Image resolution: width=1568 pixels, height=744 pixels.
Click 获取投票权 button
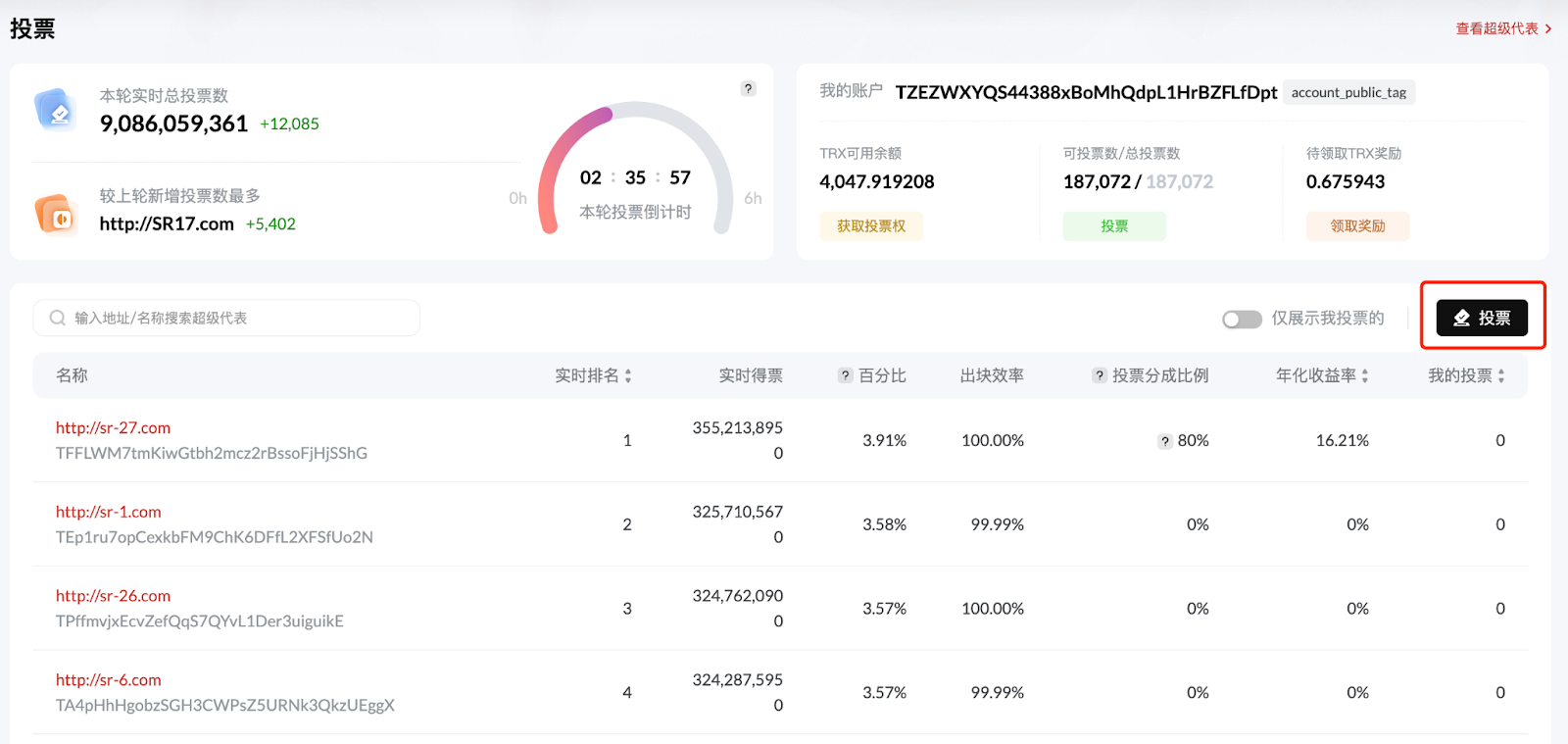pos(871,225)
